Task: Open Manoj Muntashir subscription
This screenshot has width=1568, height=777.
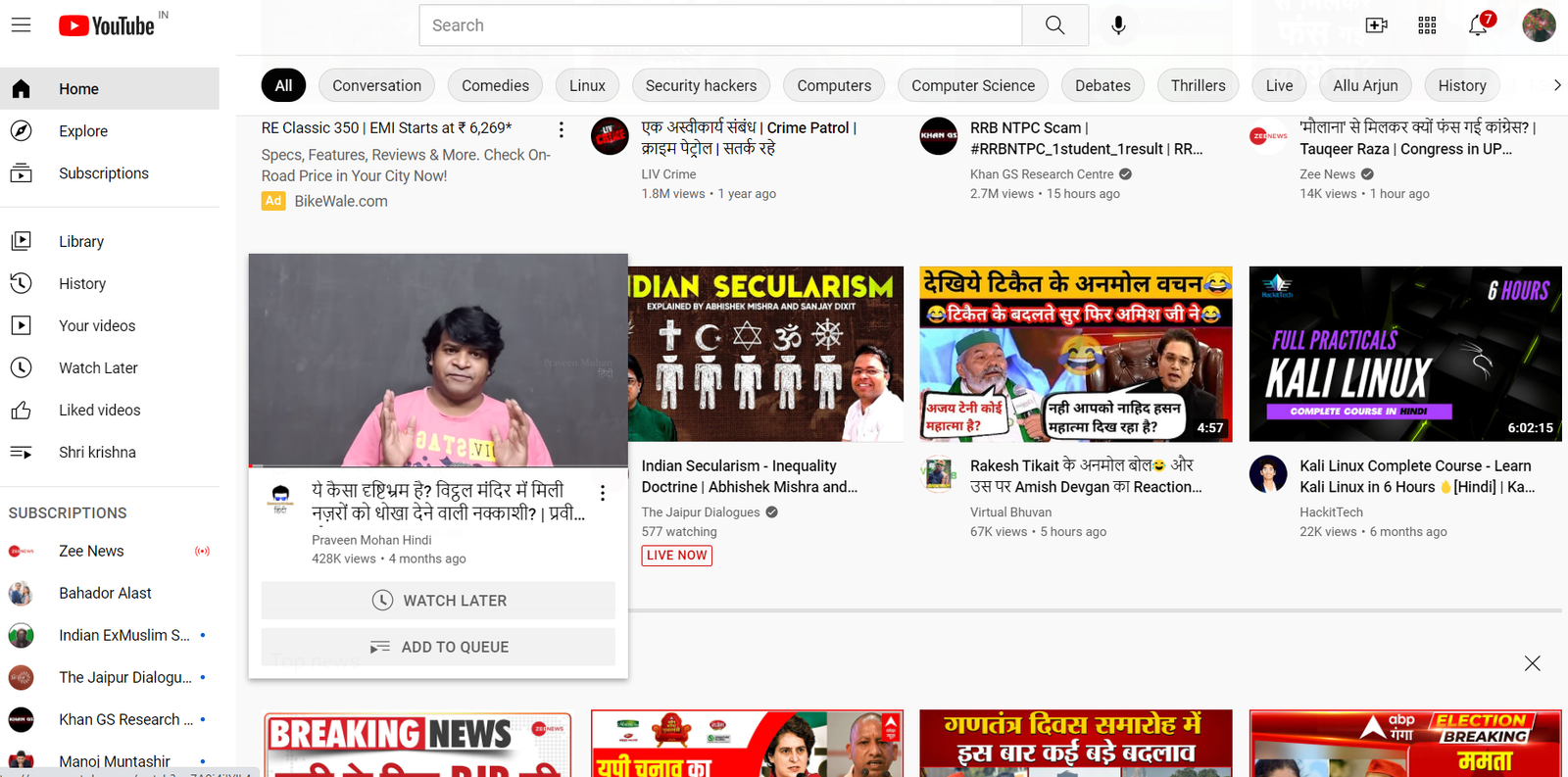Action: pos(110,759)
